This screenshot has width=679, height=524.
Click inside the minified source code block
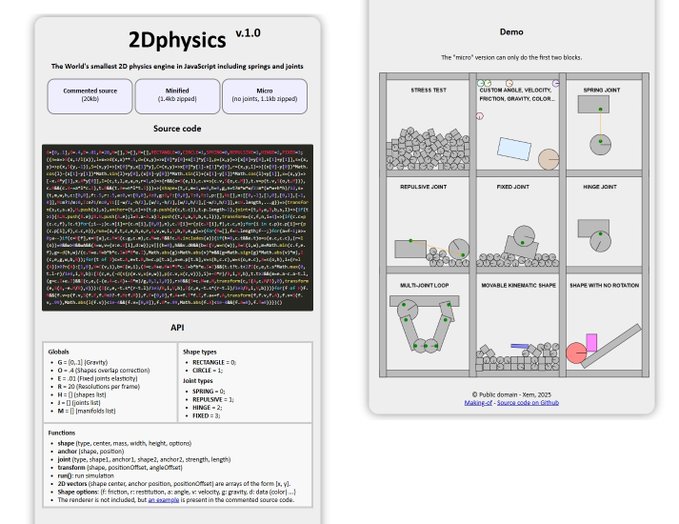pos(177,229)
